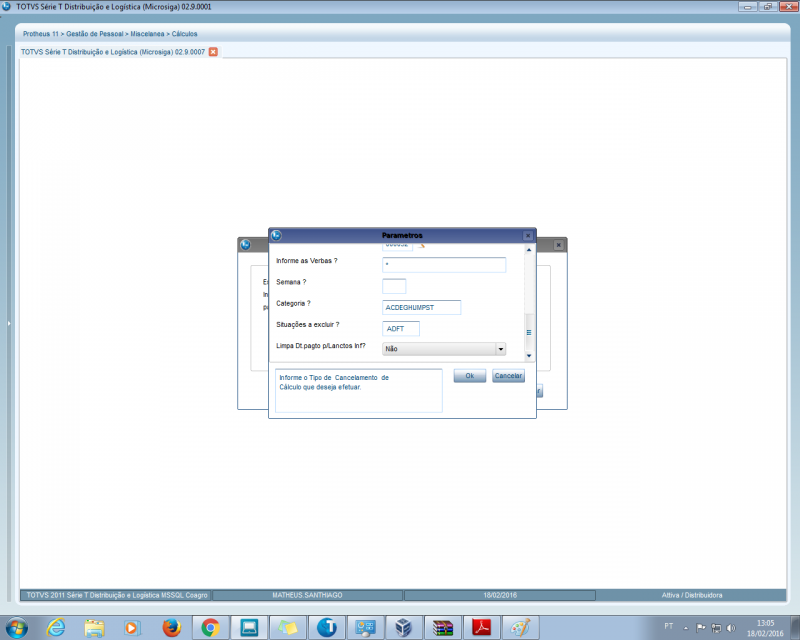Screen dimensions: 800x640
Task: Switch to the laptop-monitor app on the taskbar
Action: coord(249,628)
